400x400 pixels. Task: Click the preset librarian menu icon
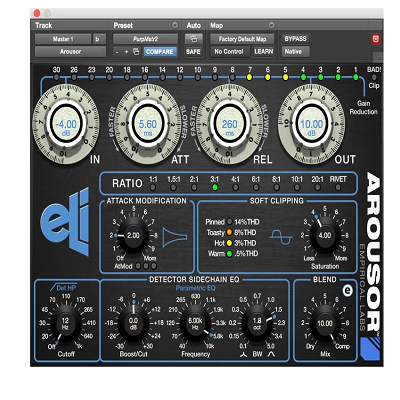pos(136,52)
